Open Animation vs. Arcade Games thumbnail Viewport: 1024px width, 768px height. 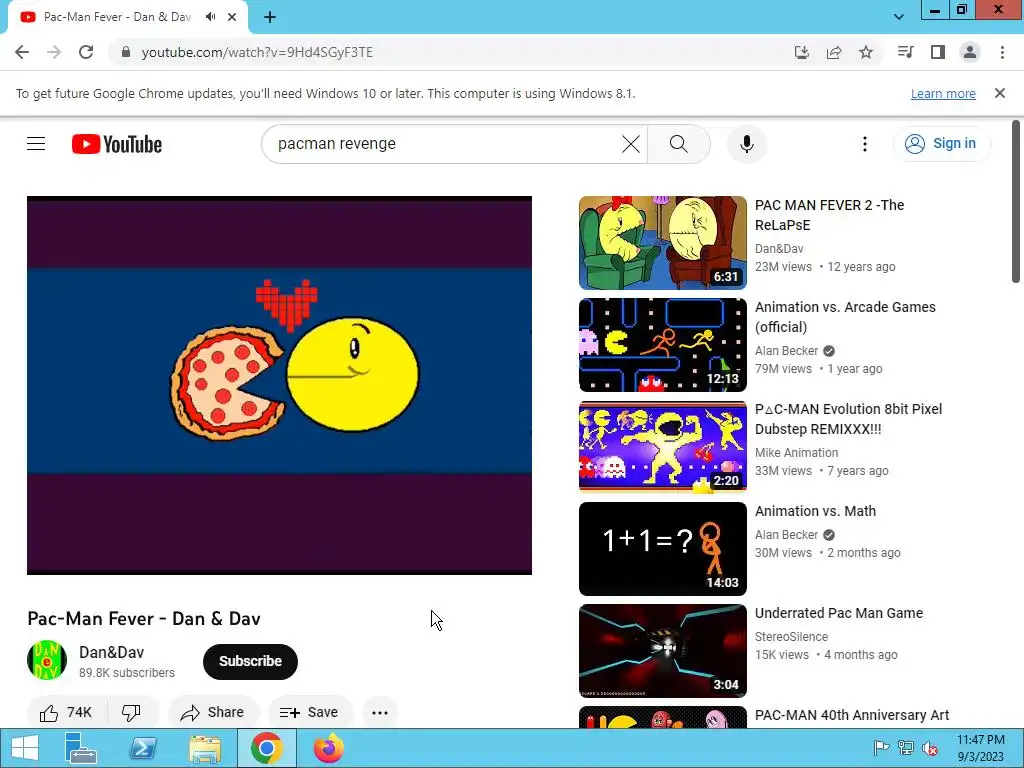click(x=662, y=345)
